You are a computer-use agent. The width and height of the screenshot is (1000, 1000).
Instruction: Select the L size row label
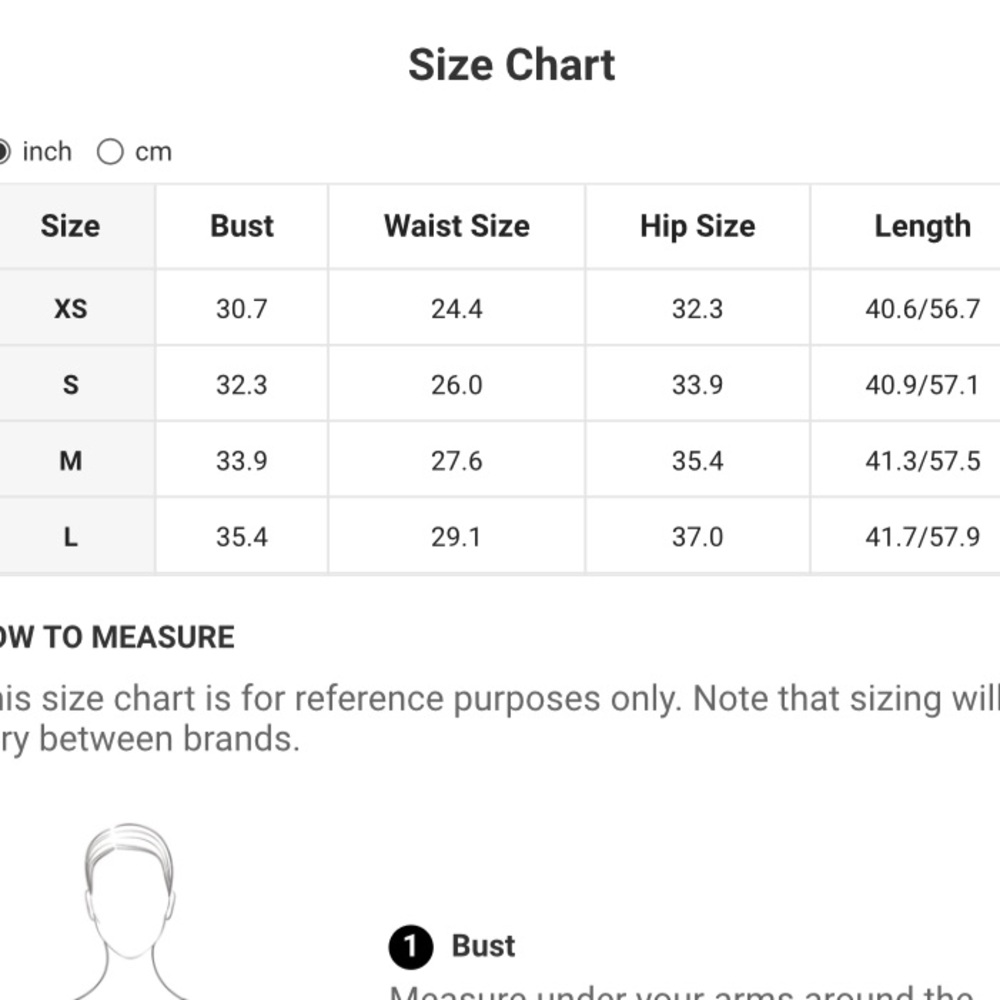[70, 537]
